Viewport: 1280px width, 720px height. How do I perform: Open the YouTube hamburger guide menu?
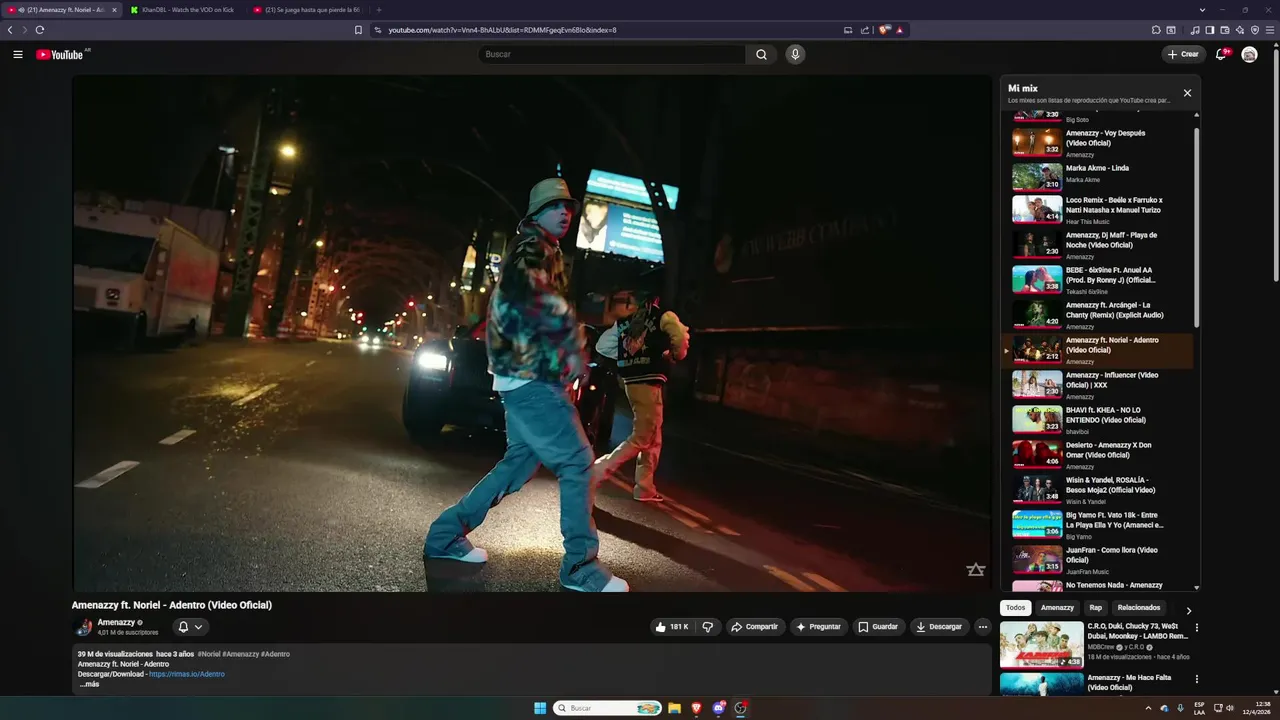pos(18,54)
